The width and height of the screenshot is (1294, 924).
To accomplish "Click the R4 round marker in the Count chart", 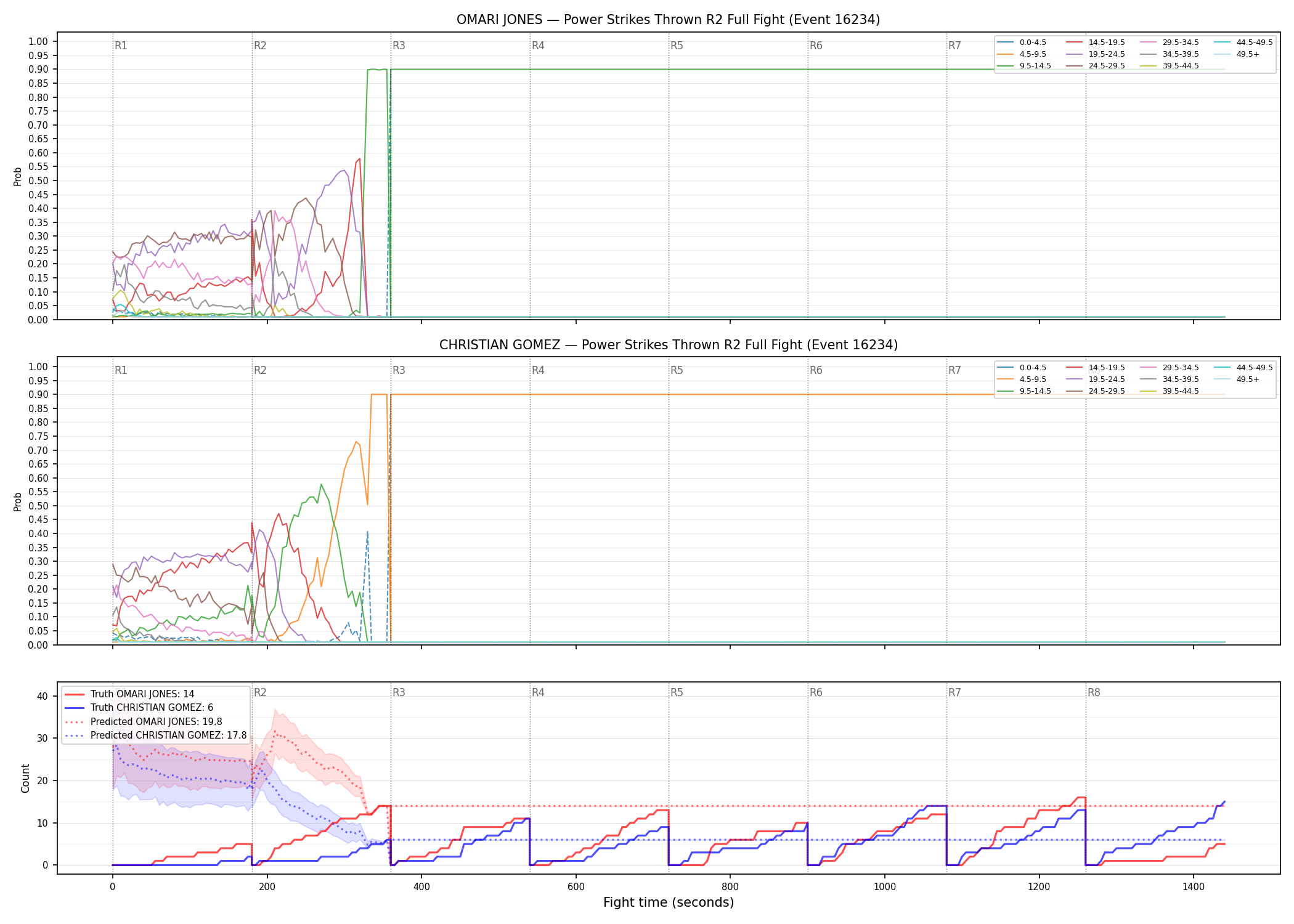I will coord(538,692).
